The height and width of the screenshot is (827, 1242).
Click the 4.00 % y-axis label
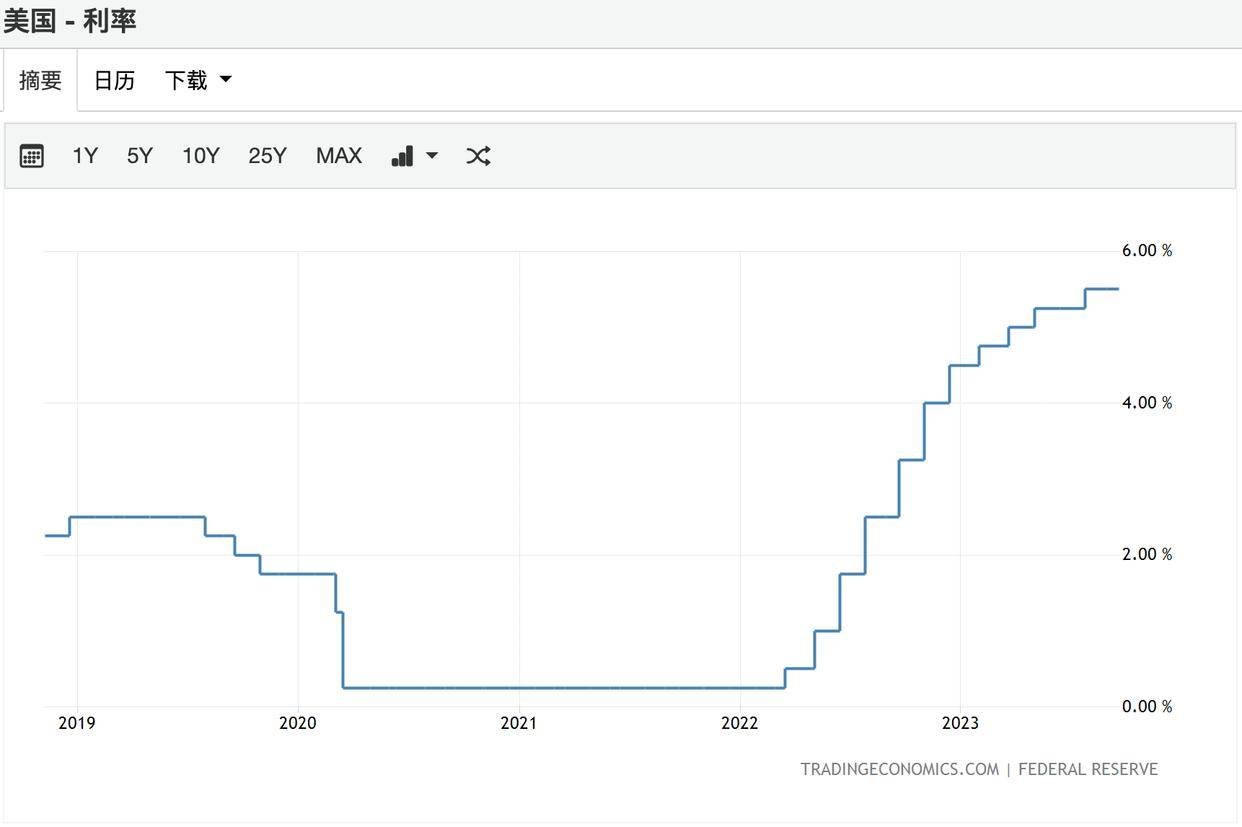click(x=1146, y=403)
